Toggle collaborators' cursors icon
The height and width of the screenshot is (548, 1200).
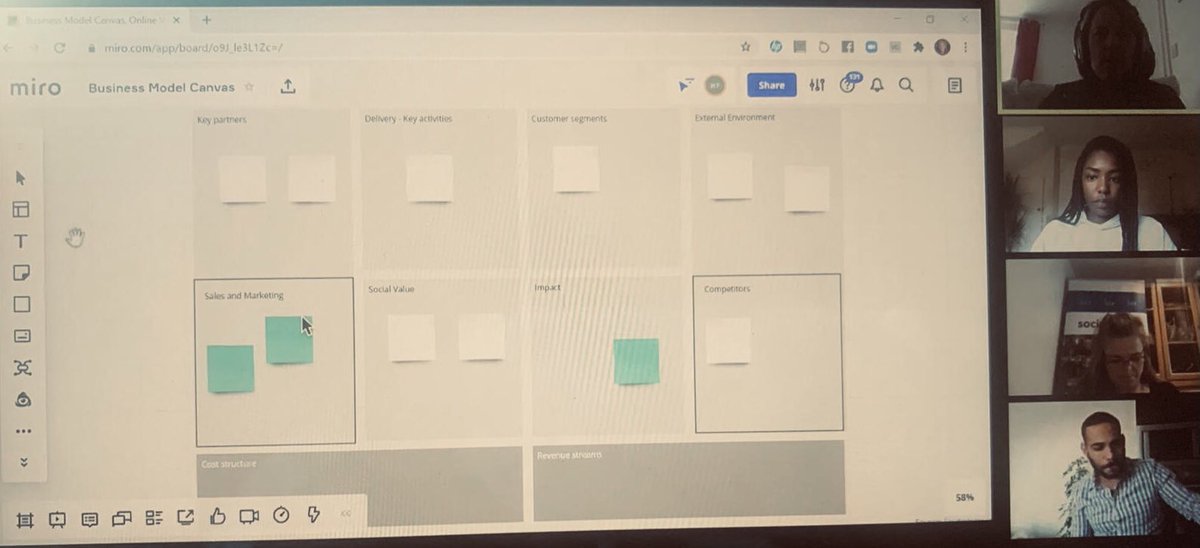point(686,85)
